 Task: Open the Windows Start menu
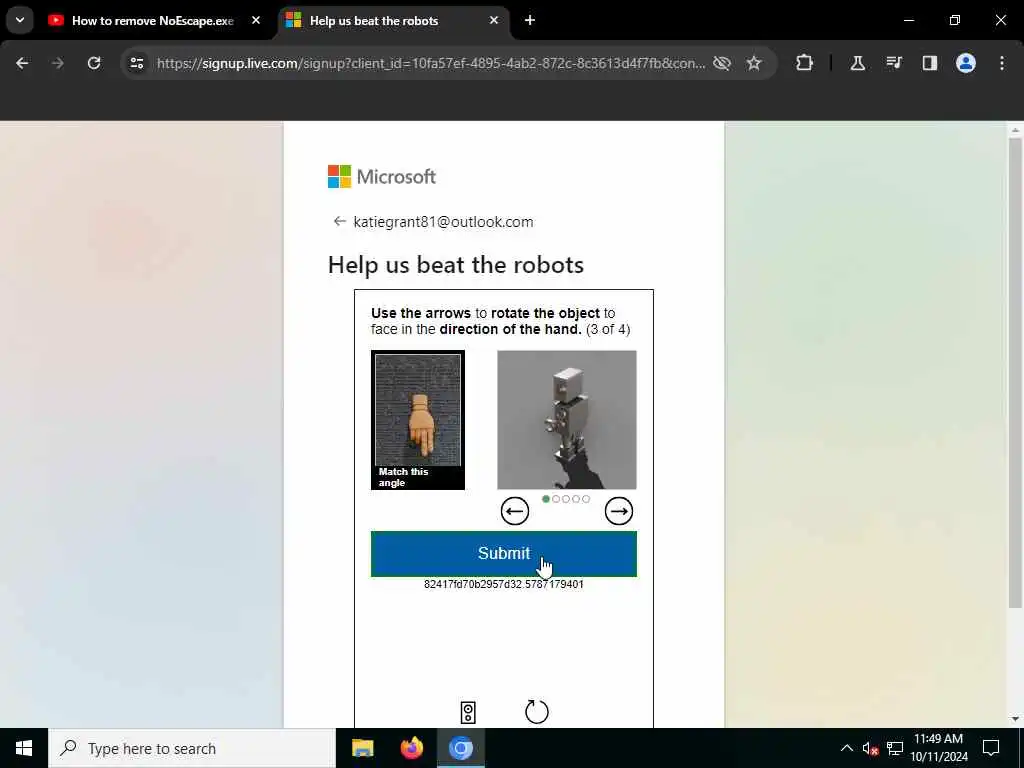[x=24, y=748]
